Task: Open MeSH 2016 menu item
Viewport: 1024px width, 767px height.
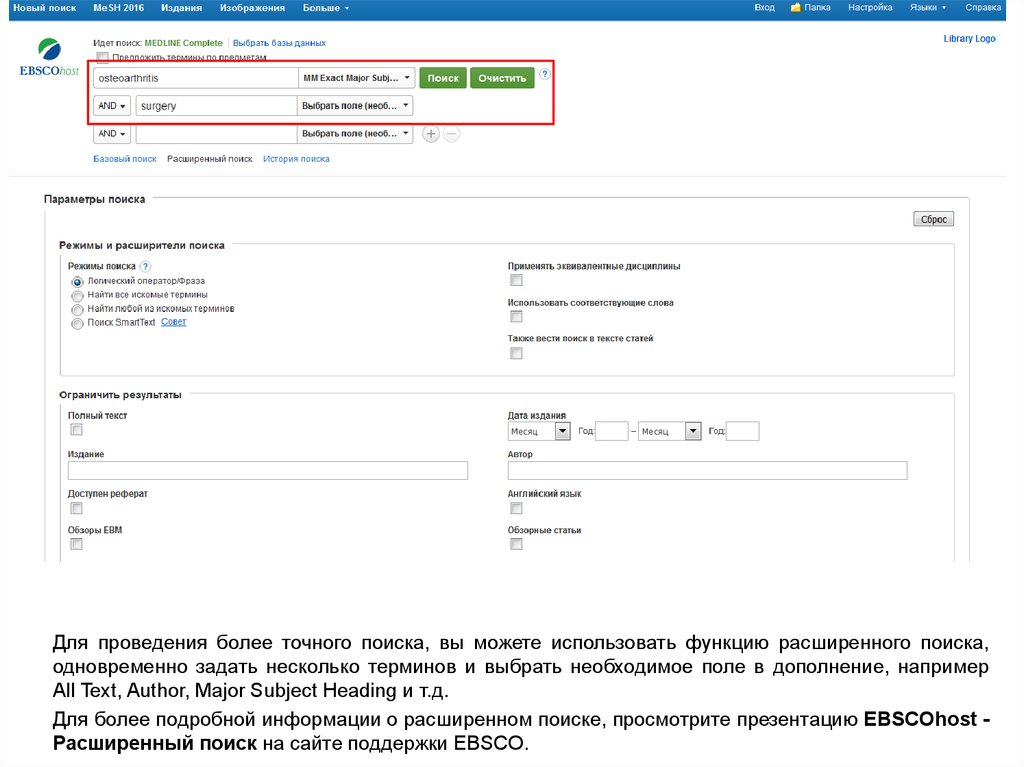Action: point(119,8)
